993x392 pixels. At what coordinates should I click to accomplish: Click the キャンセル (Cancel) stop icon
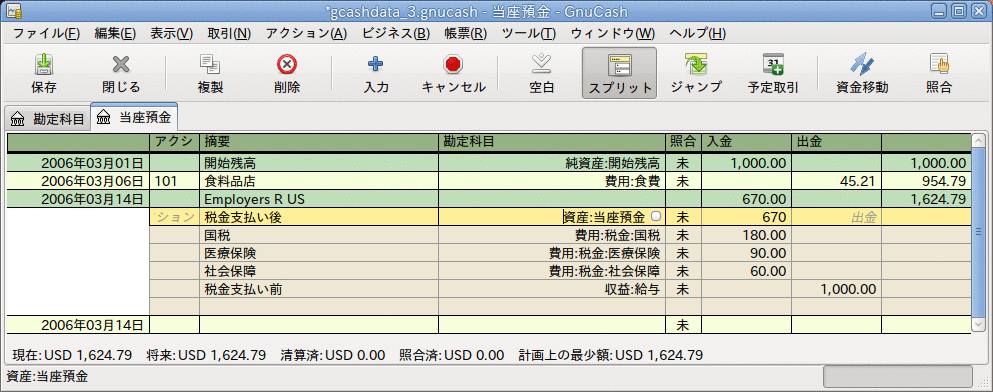point(453,64)
